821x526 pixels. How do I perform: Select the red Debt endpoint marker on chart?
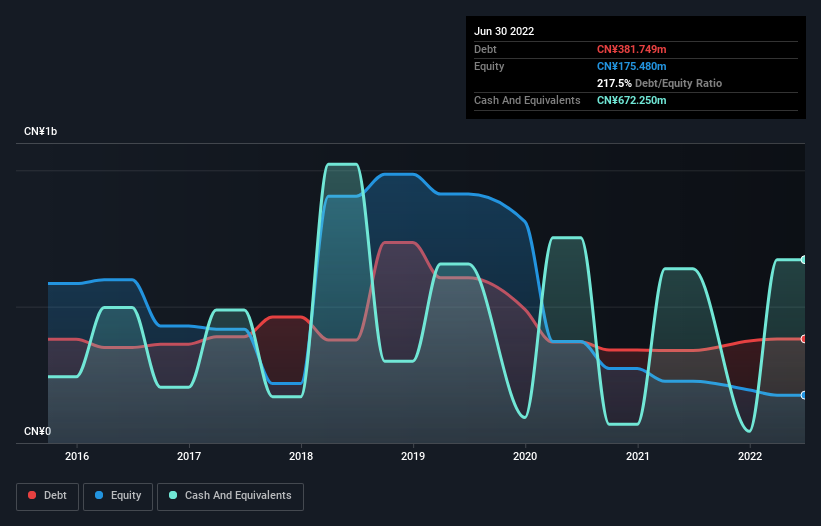pyautogui.click(x=804, y=339)
